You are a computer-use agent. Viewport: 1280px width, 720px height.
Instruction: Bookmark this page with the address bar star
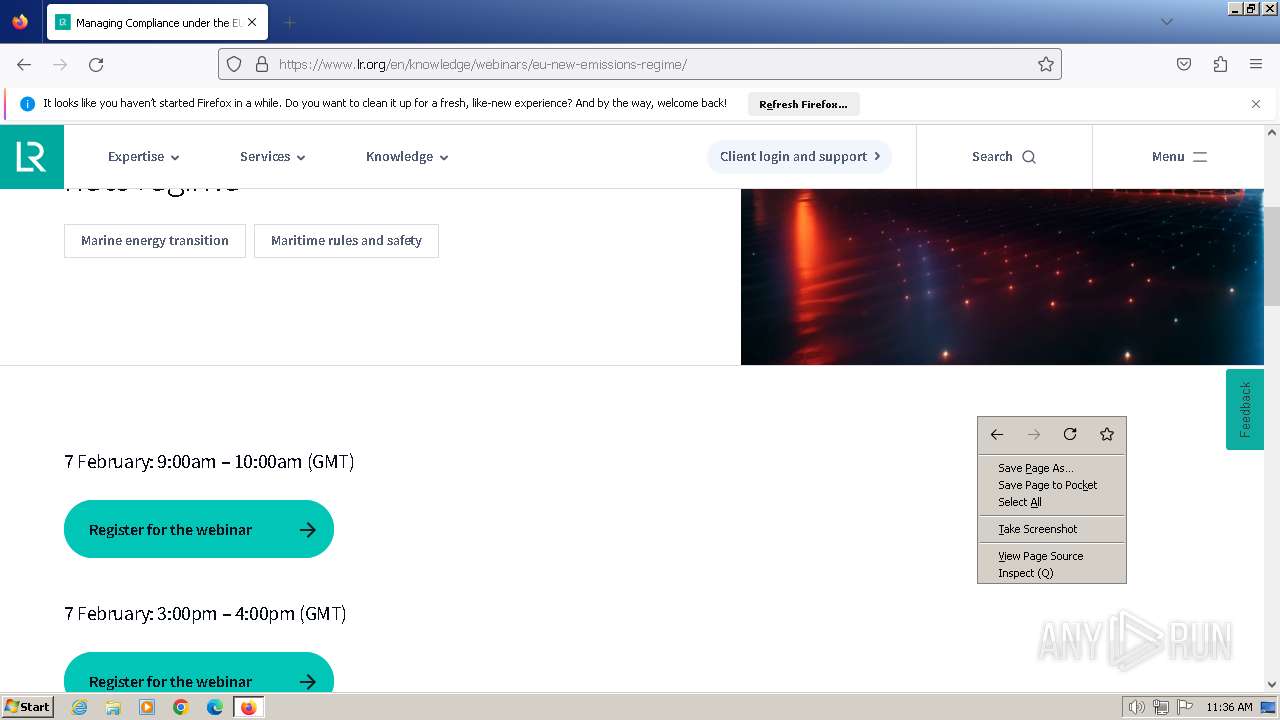click(1046, 64)
